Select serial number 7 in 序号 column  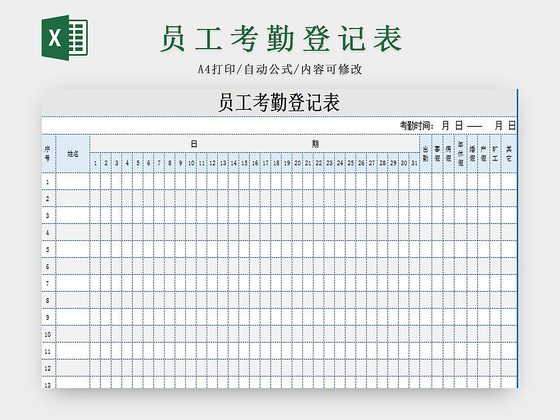click(48, 284)
